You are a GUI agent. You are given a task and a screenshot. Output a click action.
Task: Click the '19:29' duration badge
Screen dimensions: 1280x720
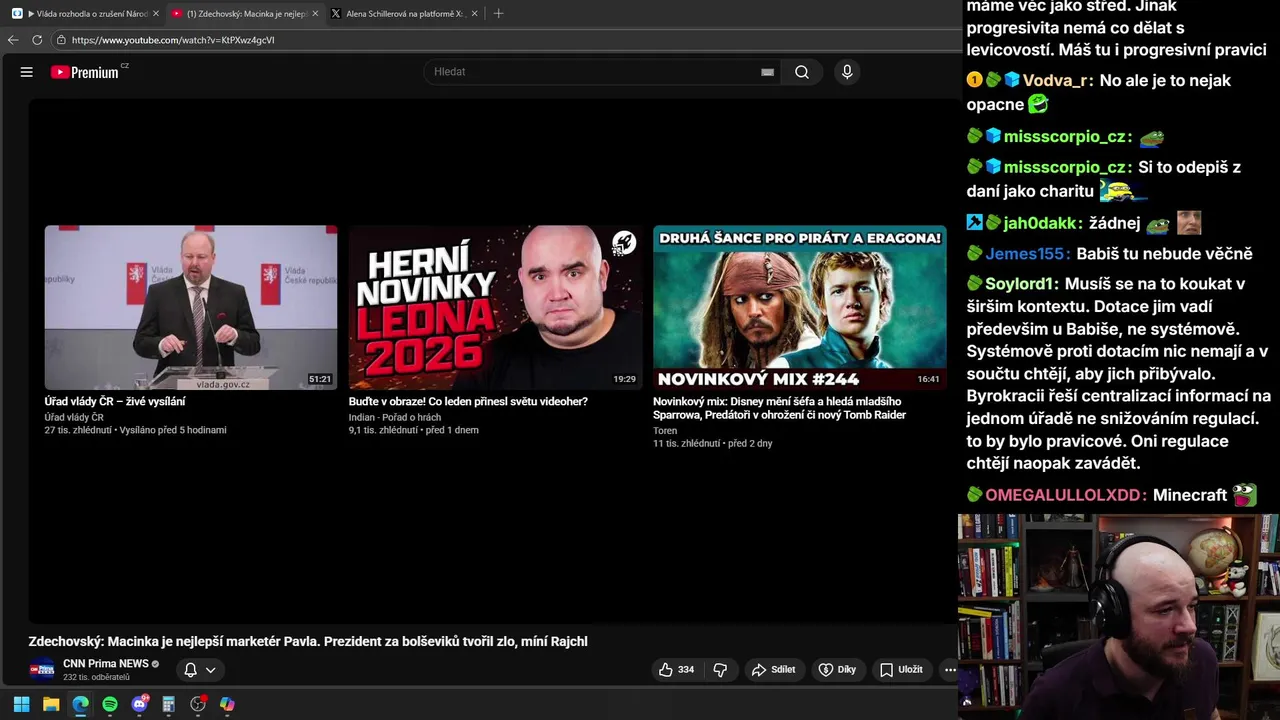tap(624, 380)
